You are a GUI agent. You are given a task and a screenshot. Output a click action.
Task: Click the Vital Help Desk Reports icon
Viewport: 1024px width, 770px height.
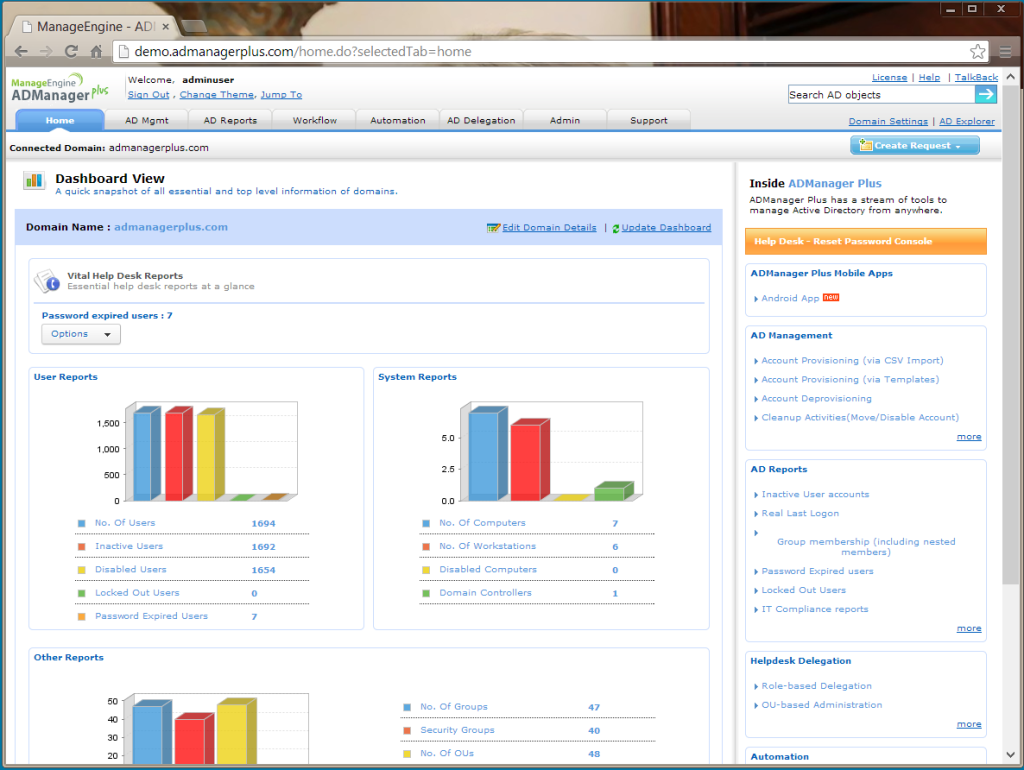47,281
